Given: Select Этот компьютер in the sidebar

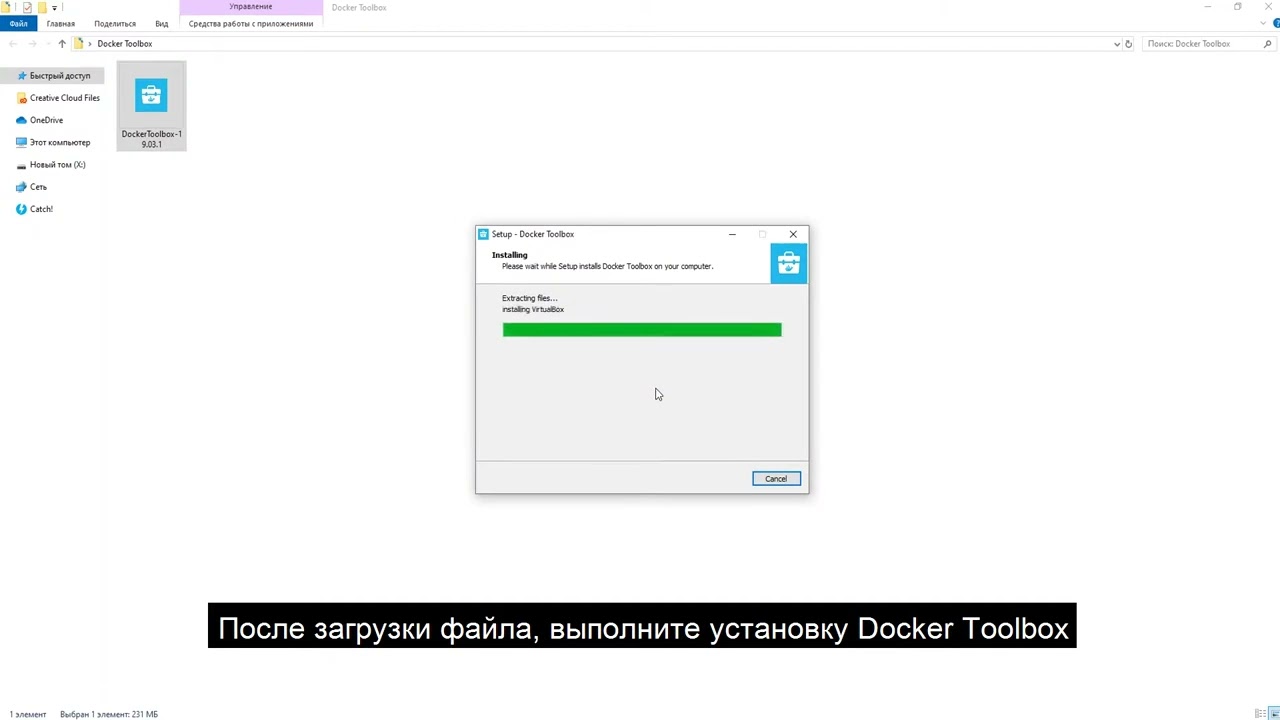Looking at the screenshot, I should (60, 143).
